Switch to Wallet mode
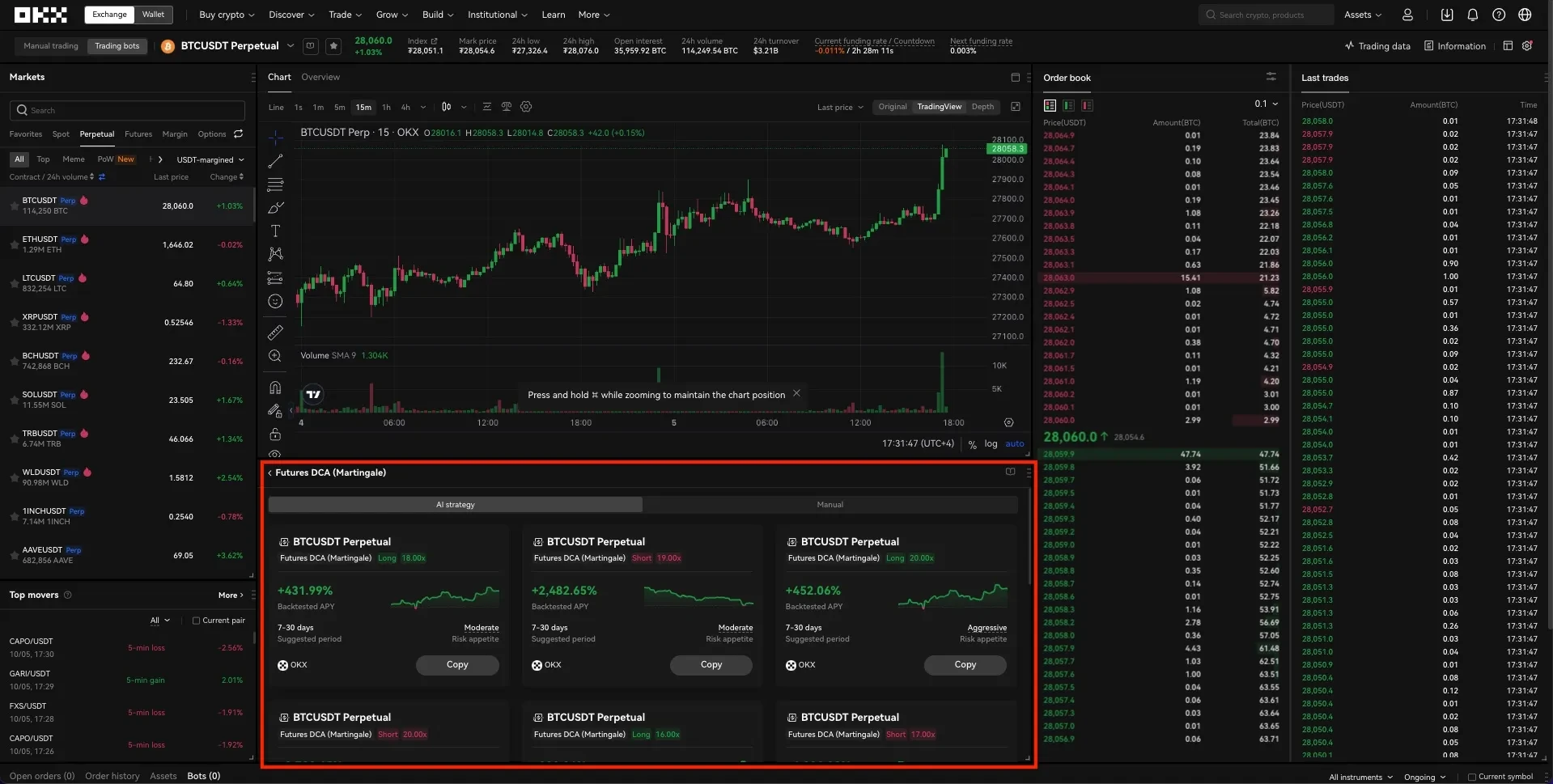Image resolution: width=1553 pixels, height=784 pixels. 153,15
